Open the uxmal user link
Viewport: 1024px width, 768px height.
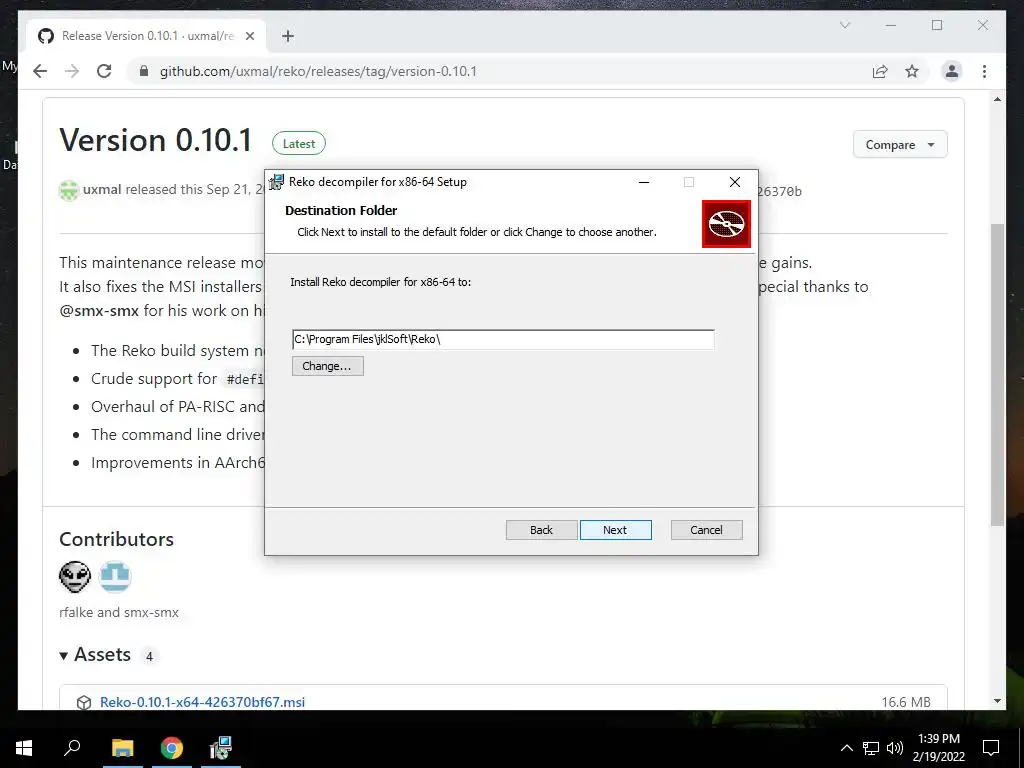pos(102,189)
